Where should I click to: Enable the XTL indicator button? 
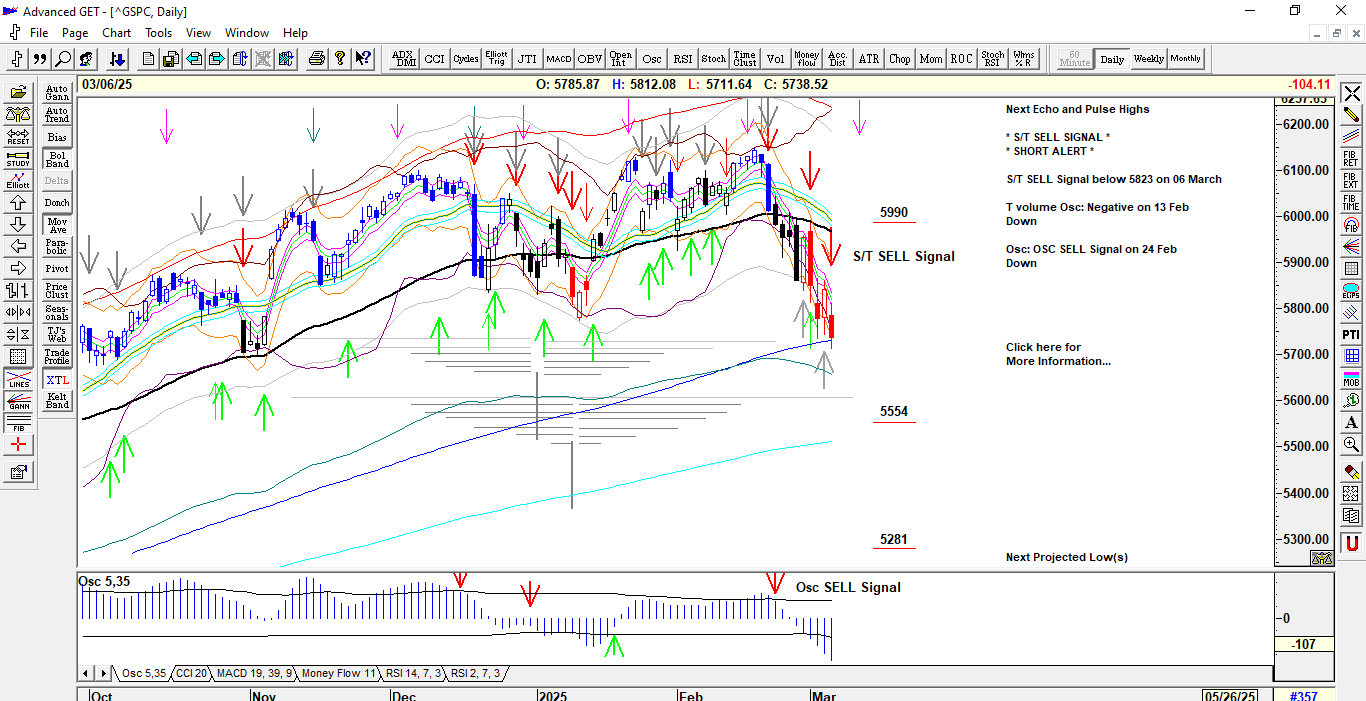pos(57,379)
